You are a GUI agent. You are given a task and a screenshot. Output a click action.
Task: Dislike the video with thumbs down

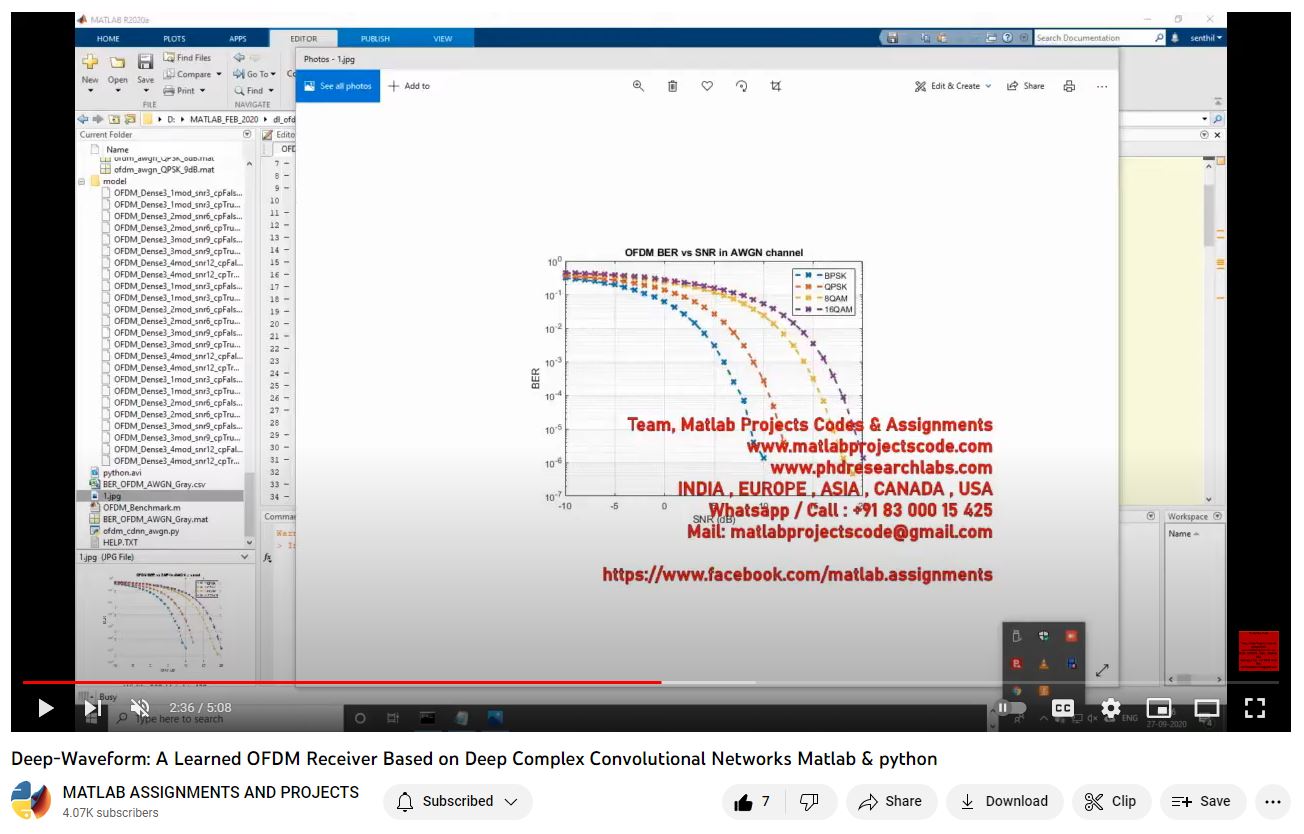(811, 801)
